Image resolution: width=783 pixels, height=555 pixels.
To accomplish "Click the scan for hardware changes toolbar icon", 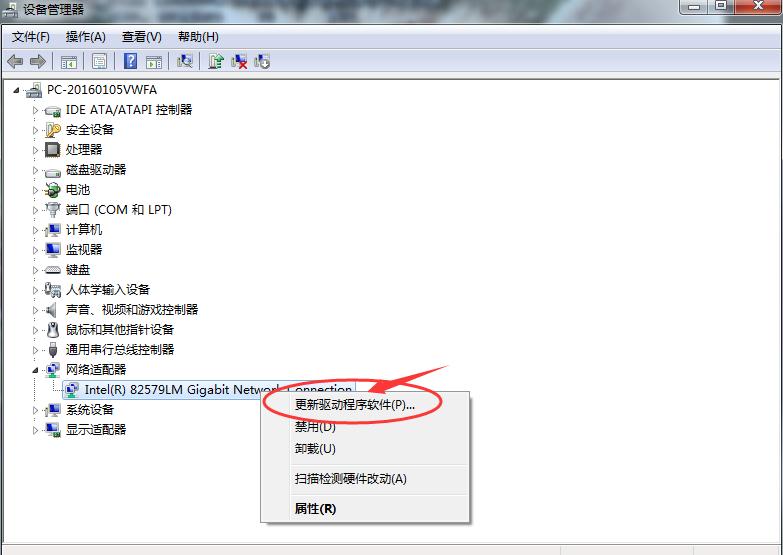I will pyautogui.click(x=185, y=61).
